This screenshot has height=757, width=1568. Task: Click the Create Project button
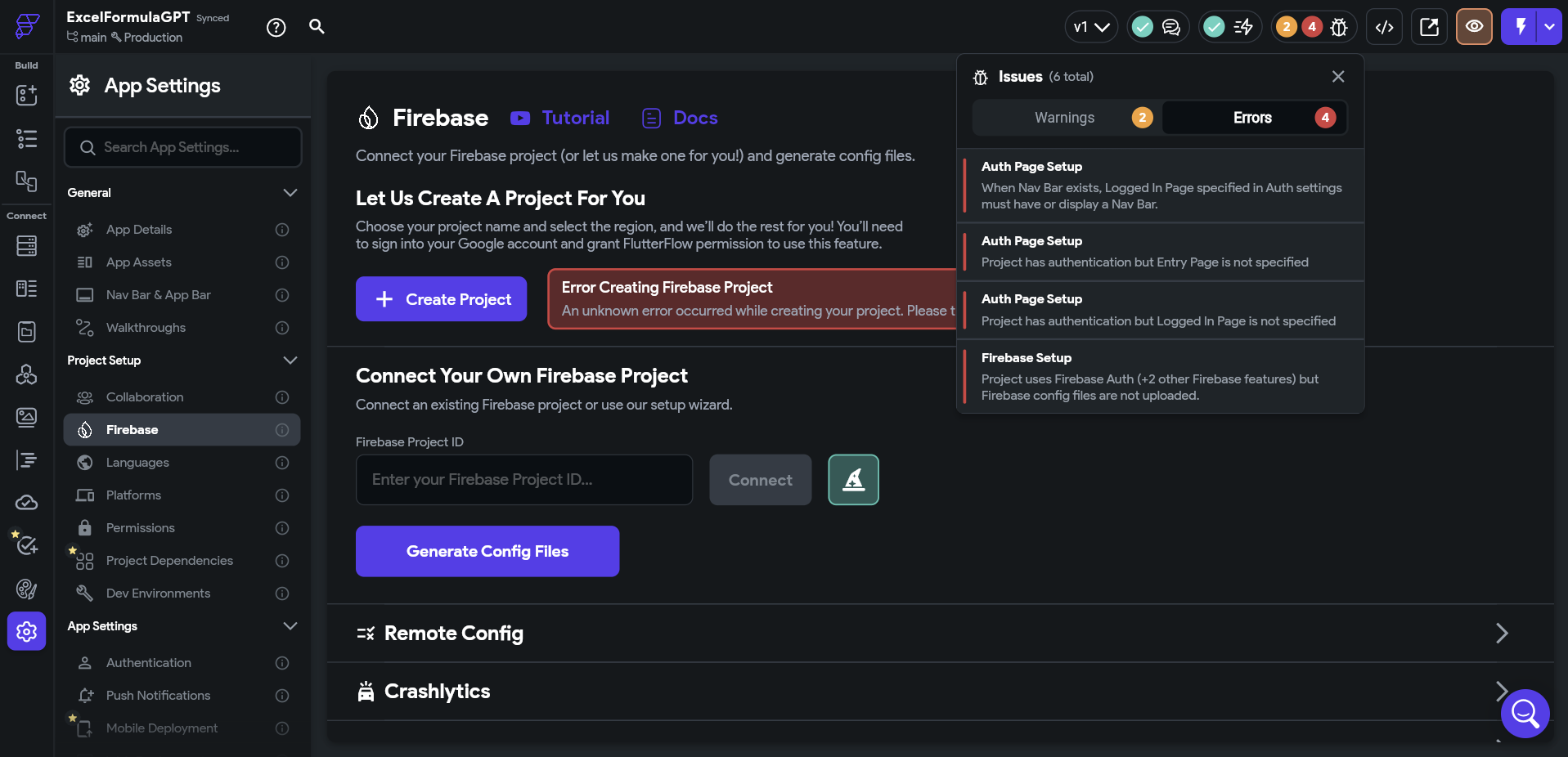pos(441,299)
